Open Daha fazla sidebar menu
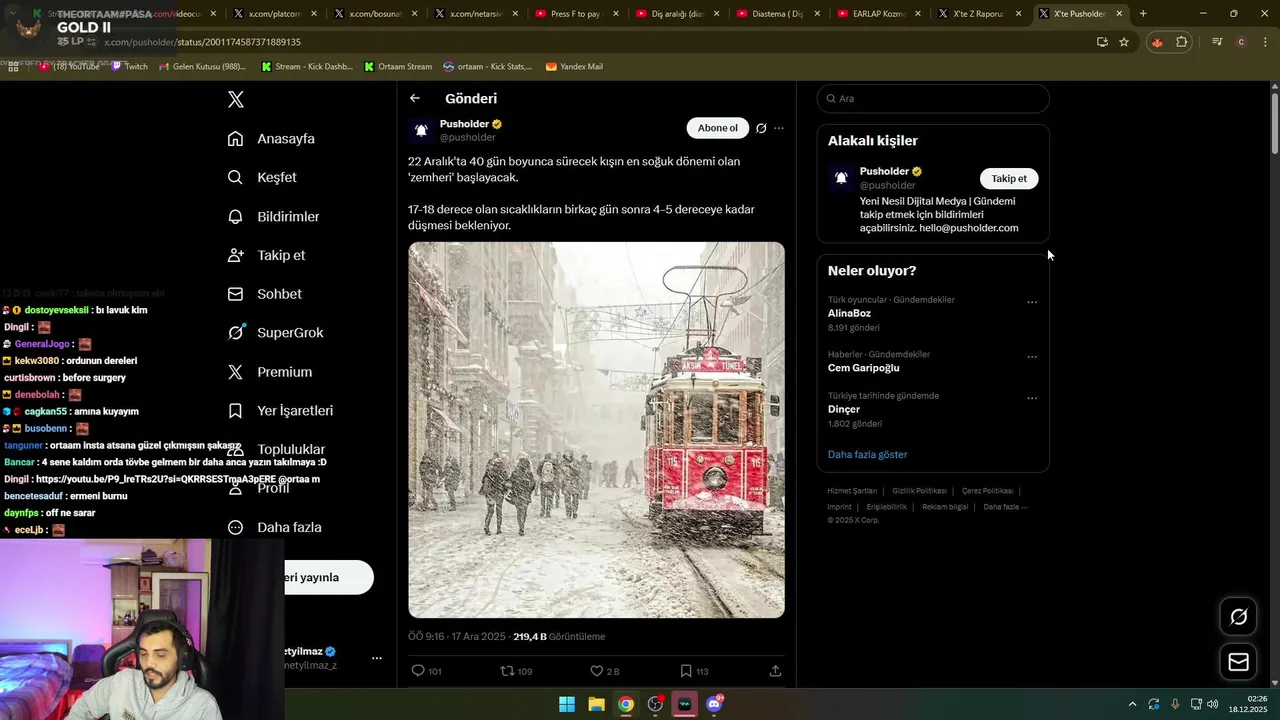1280x720 pixels. click(x=274, y=527)
